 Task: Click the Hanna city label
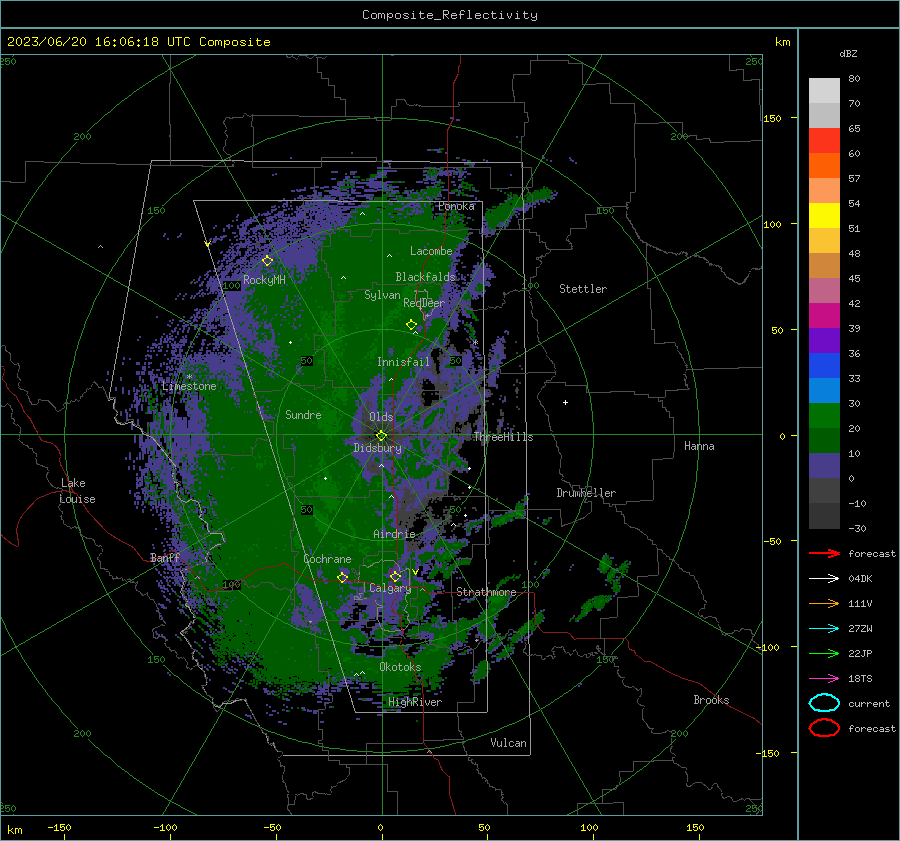(x=699, y=446)
